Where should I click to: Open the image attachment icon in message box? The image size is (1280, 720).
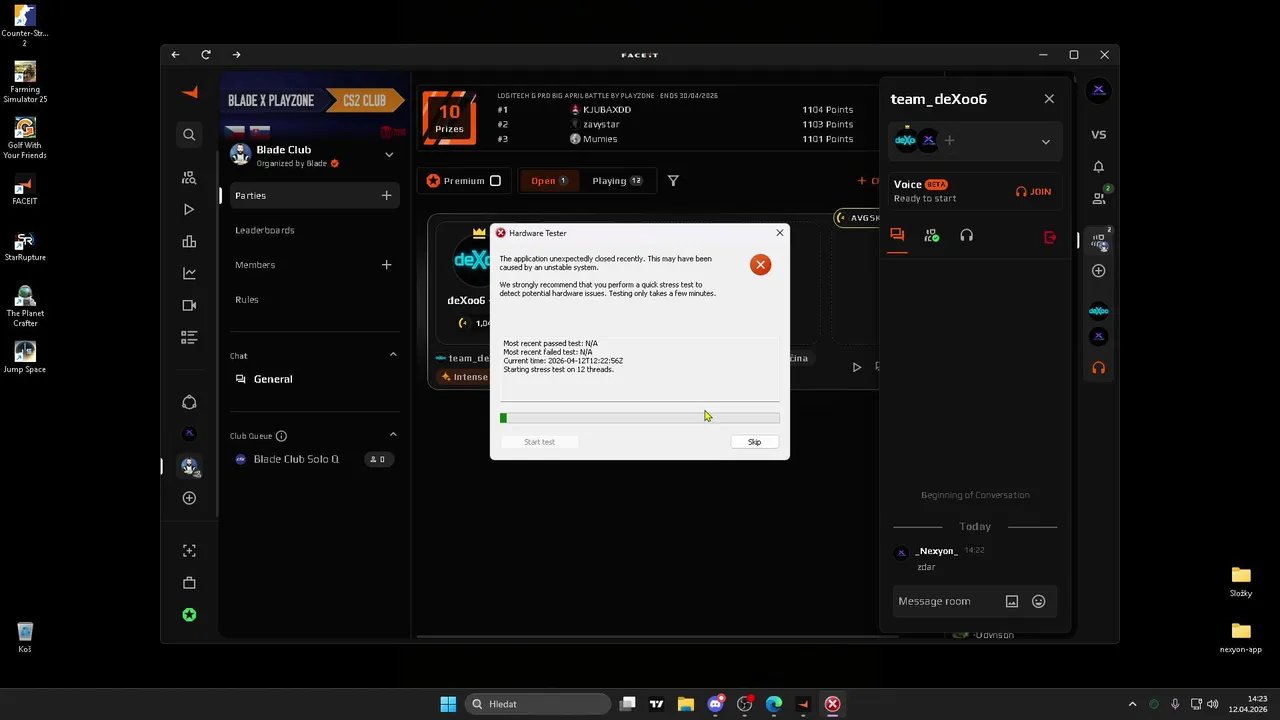[1011, 601]
